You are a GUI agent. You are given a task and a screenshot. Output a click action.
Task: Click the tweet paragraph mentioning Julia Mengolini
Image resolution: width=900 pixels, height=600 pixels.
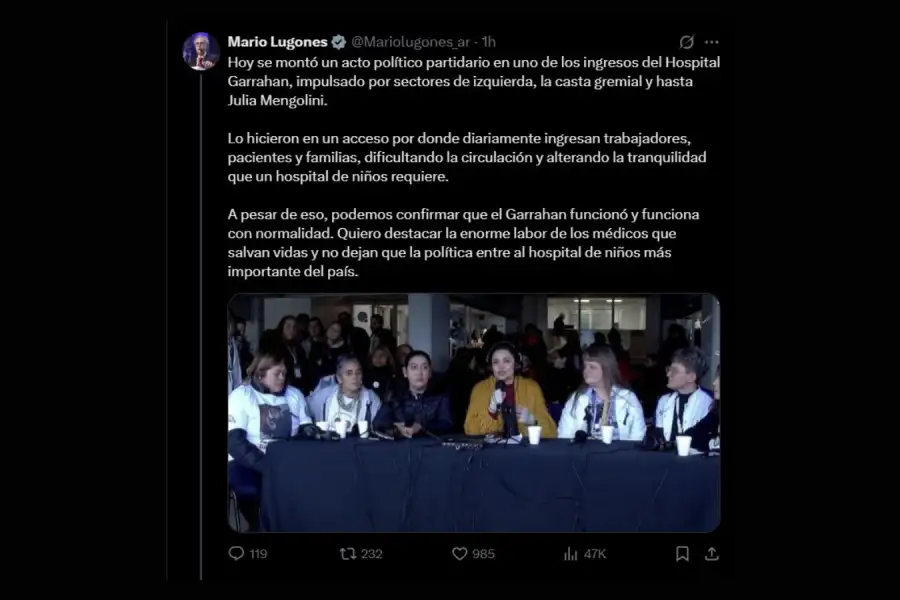coord(474,81)
